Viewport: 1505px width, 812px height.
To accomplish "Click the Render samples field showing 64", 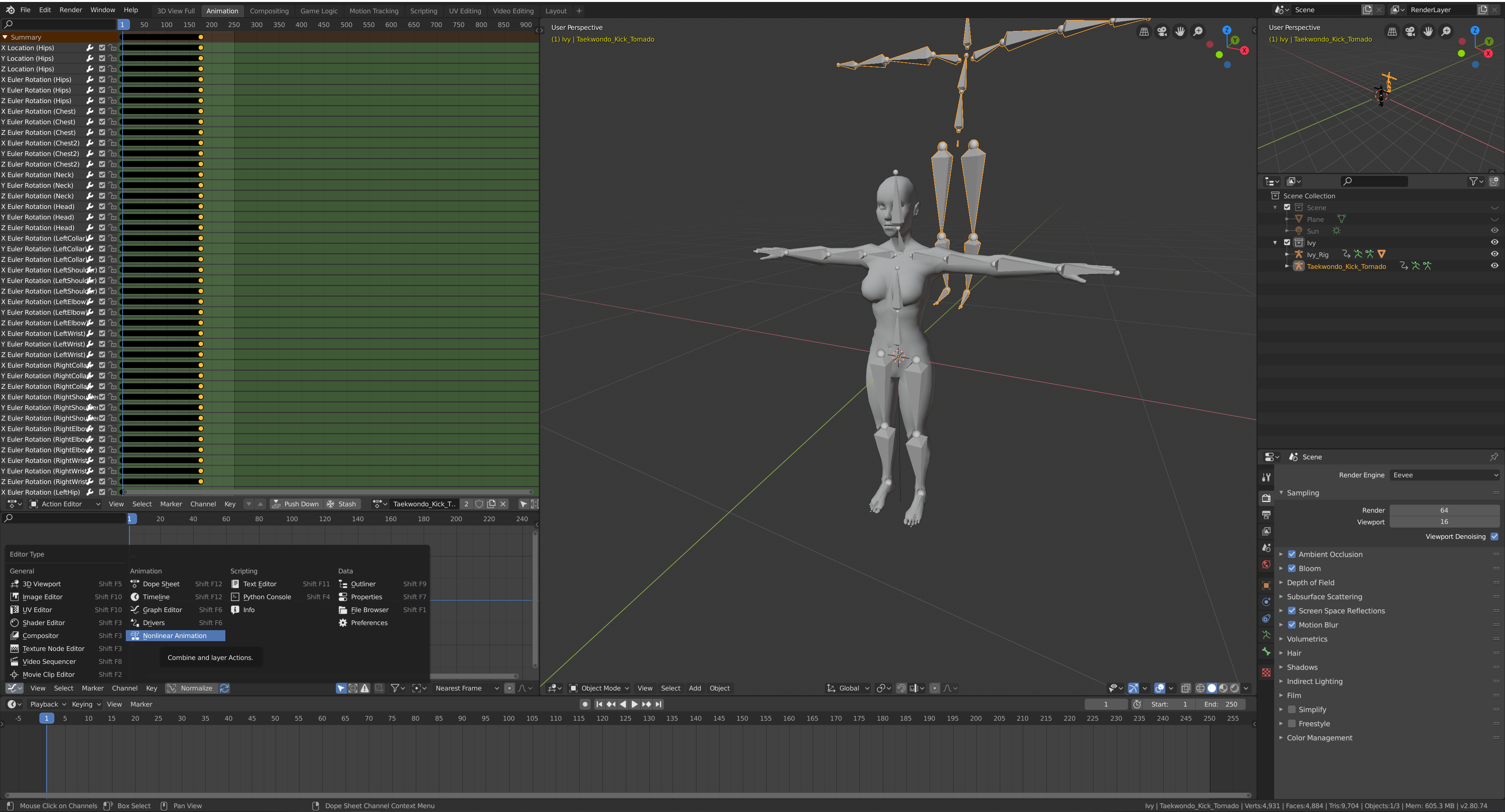I will coord(1444,511).
